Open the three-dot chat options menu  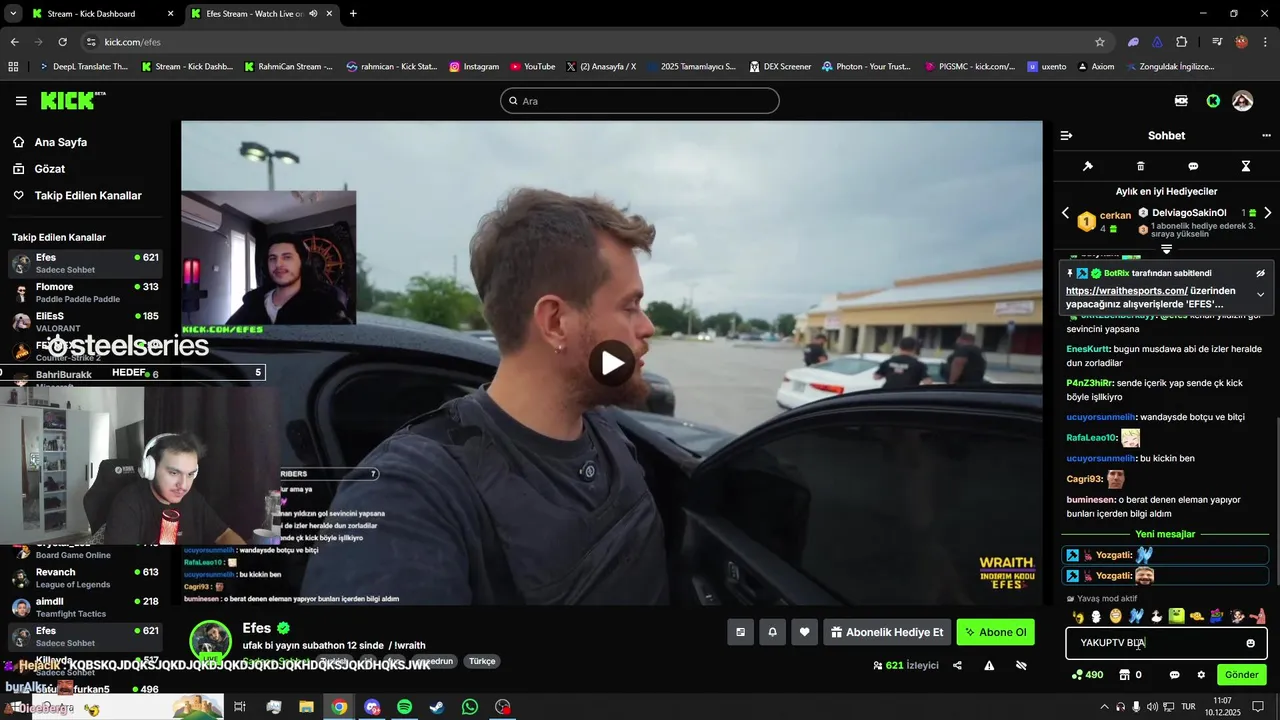[x=1267, y=135]
